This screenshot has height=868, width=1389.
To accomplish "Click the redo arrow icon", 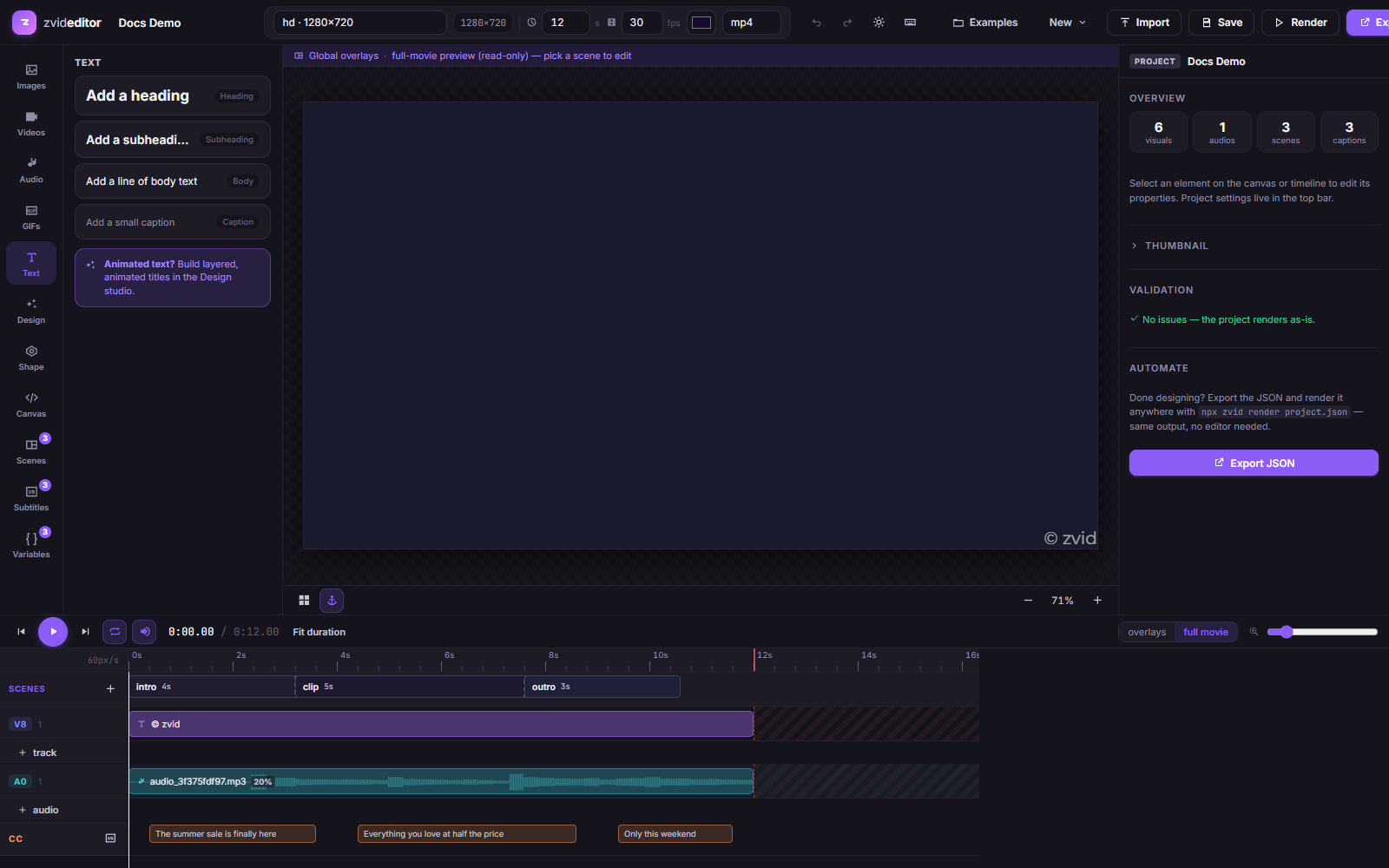I will (847, 23).
